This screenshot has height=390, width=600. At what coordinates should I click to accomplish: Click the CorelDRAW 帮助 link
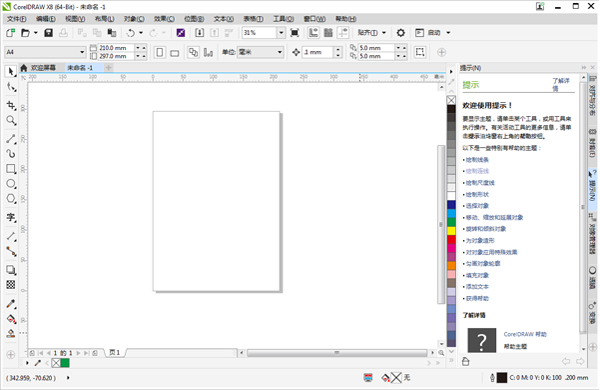pyautogui.click(x=525, y=334)
